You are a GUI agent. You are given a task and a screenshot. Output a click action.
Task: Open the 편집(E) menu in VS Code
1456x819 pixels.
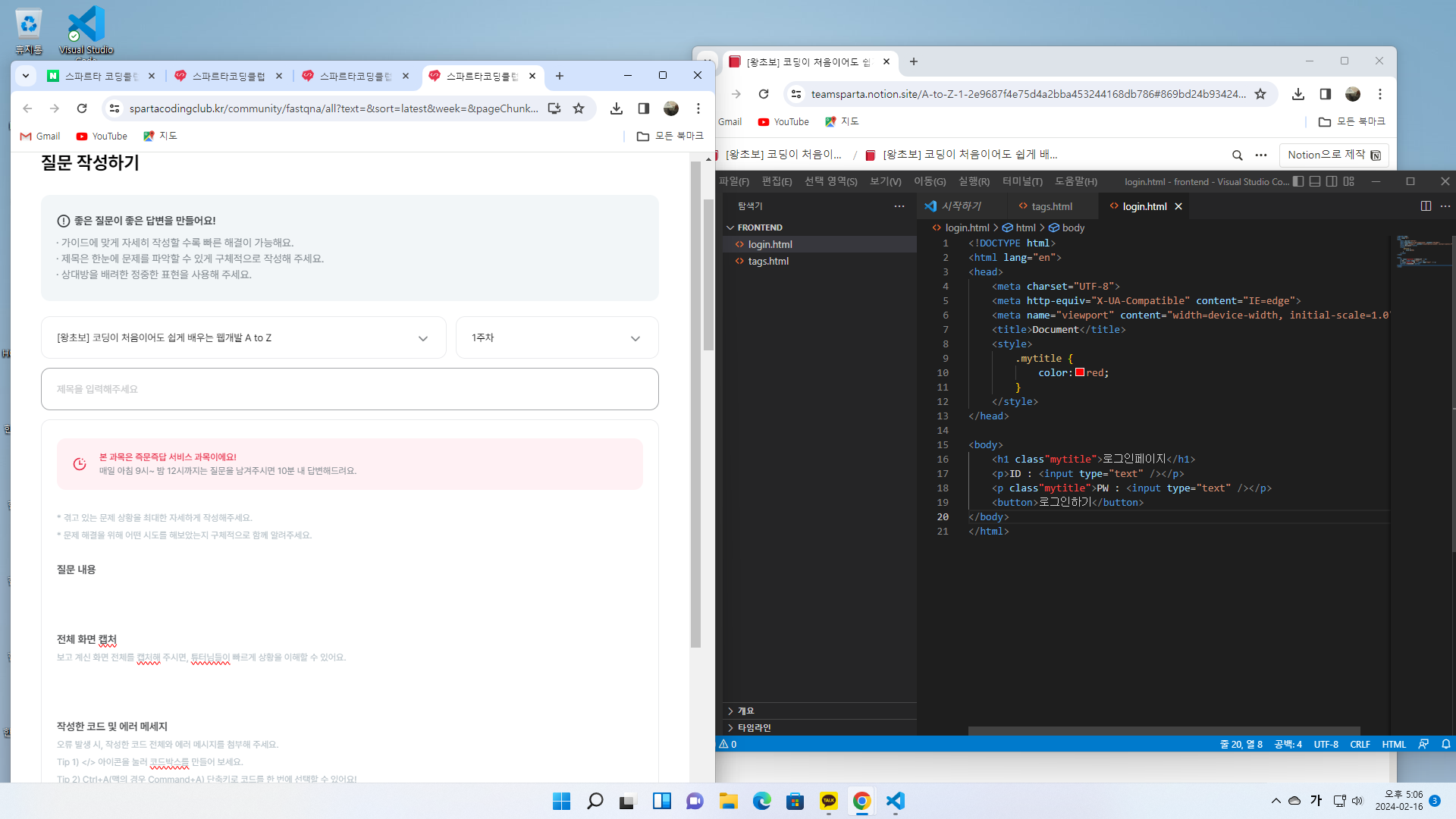click(x=777, y=181)
